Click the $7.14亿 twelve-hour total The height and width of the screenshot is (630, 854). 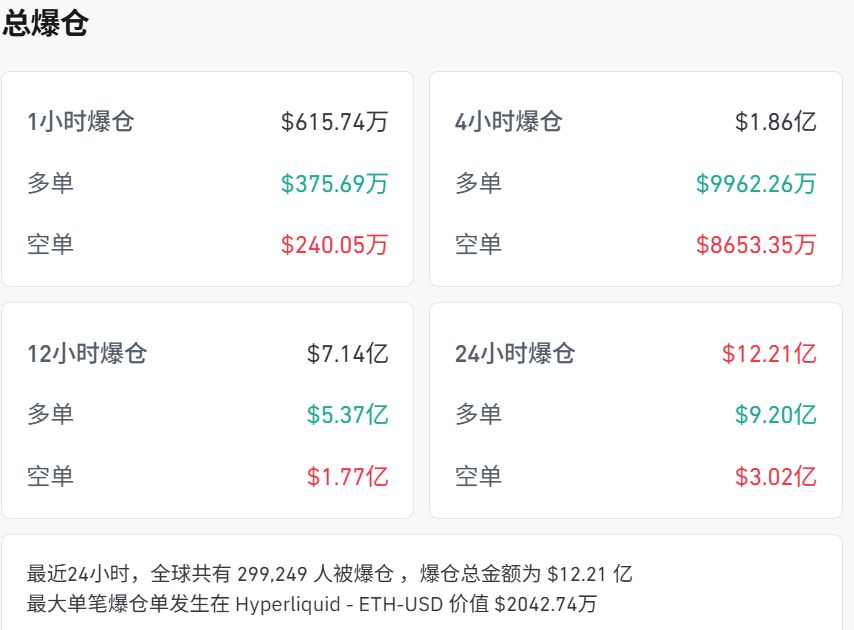[x=347, y=354]
